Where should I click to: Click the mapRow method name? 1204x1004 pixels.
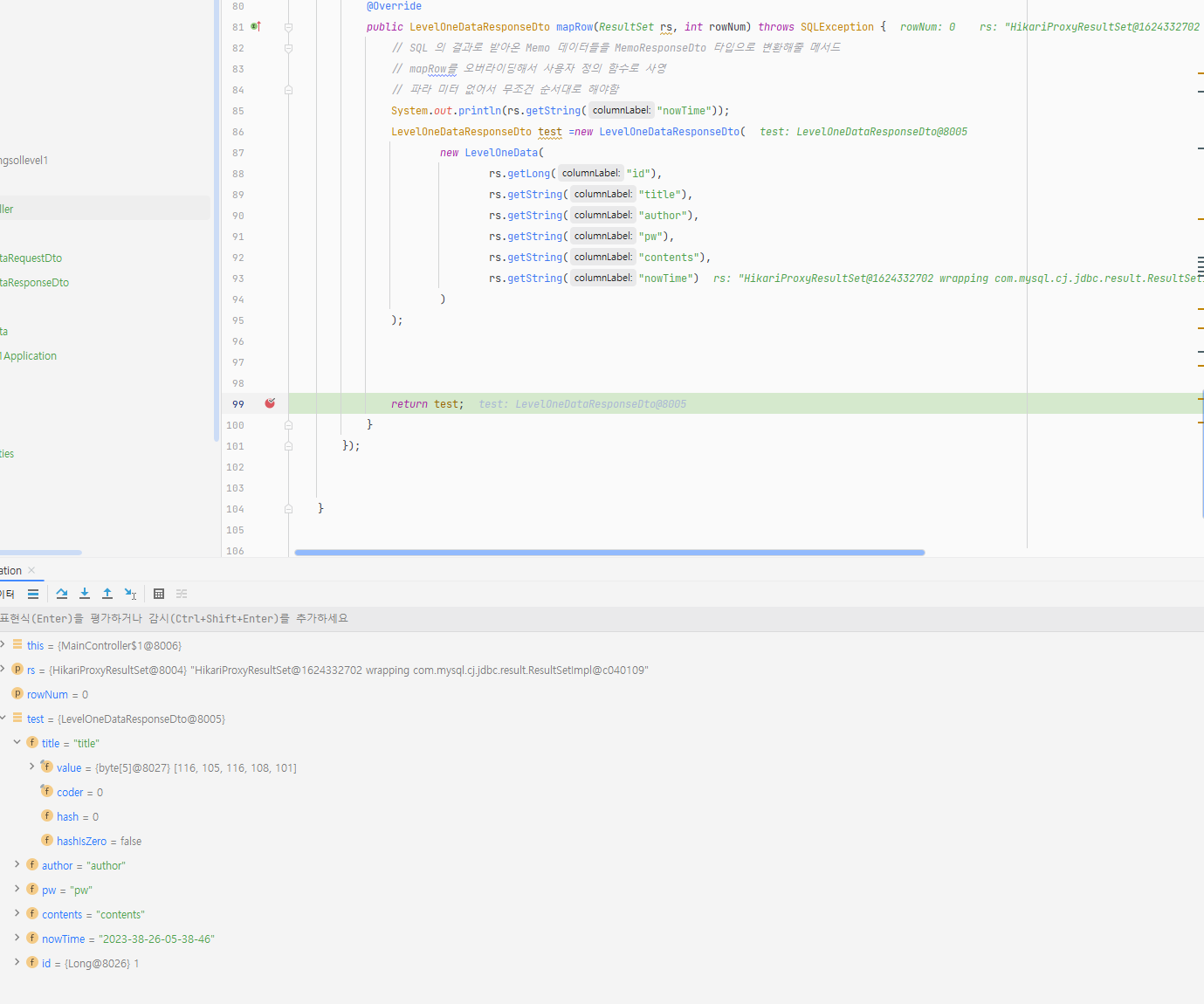(574, 27)
